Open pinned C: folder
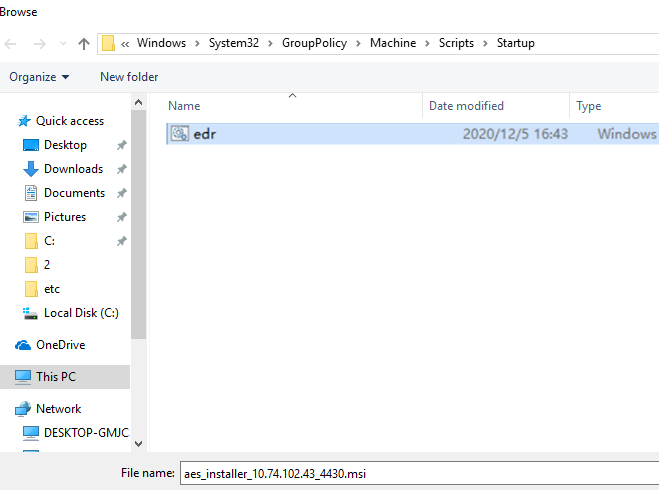Screen dimensions: 659x490 point(49,241)
